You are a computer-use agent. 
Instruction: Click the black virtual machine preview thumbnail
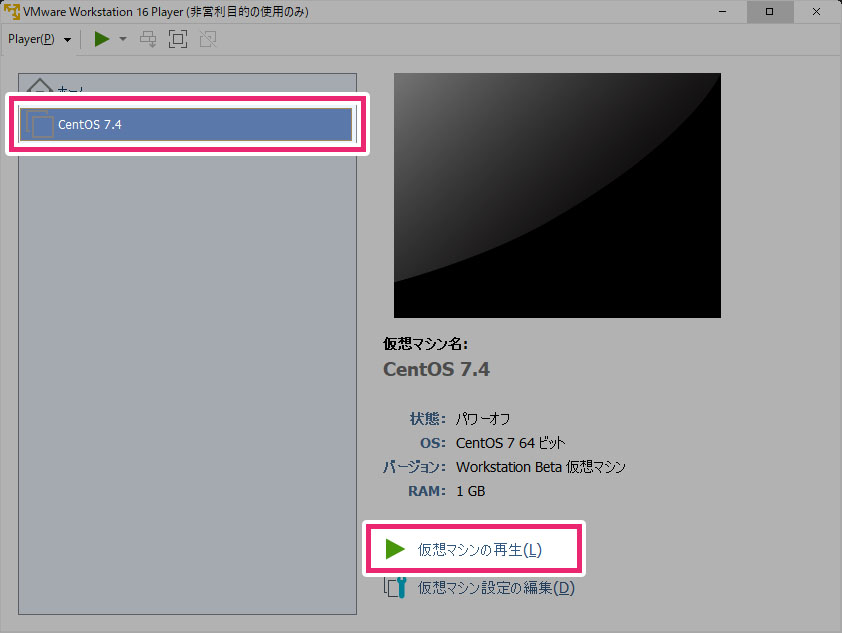pyautogui.click(x=557, y=195)
